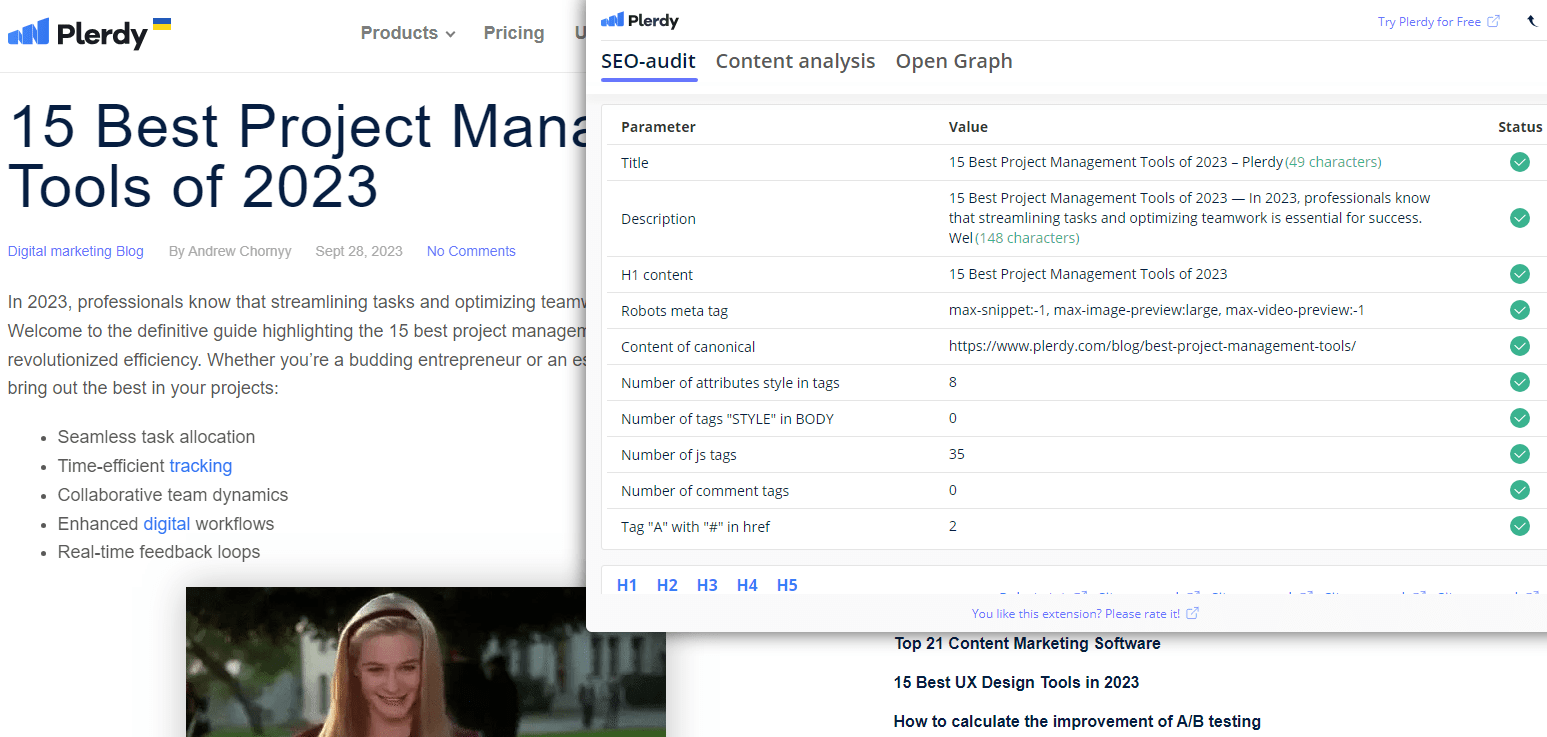The width and height of the screenshot is (1547, 737).
Task: Open the 15 Best UX Design Tools in 2023 article
Action: tap(1016, 682)
